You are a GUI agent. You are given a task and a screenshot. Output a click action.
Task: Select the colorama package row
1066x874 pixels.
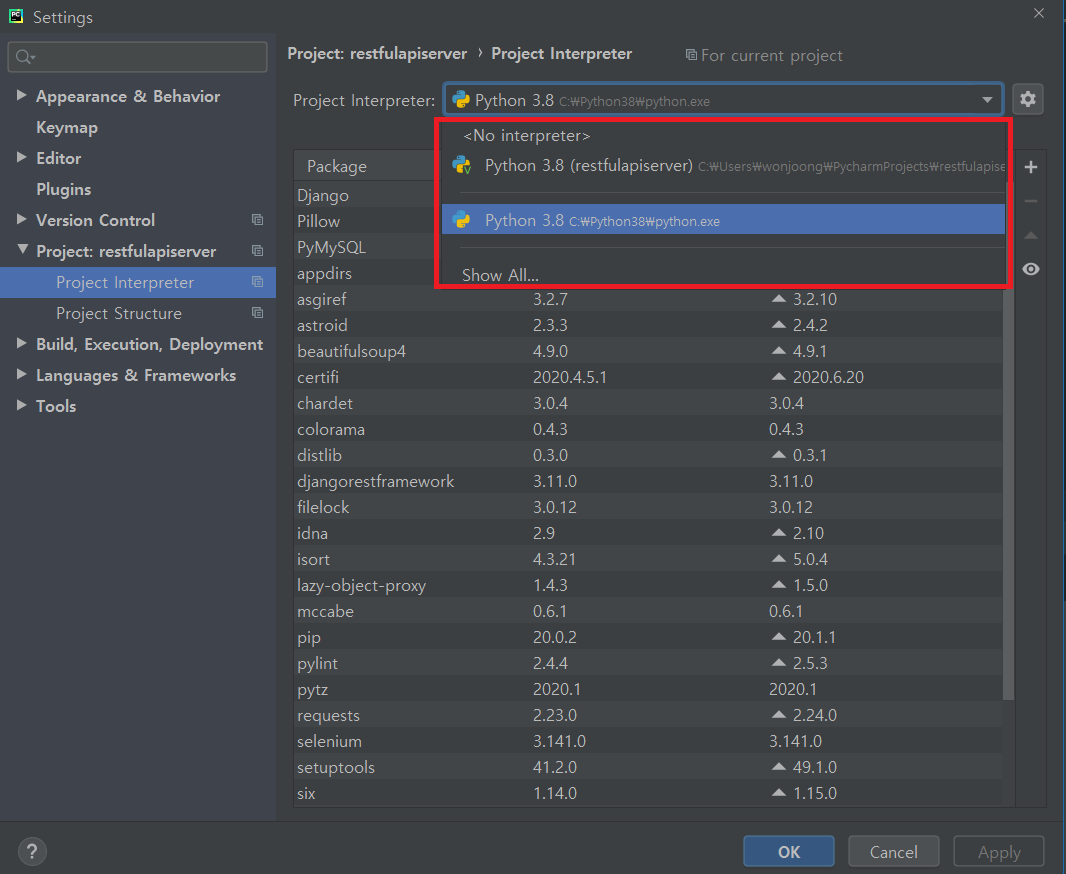(649, 430)
